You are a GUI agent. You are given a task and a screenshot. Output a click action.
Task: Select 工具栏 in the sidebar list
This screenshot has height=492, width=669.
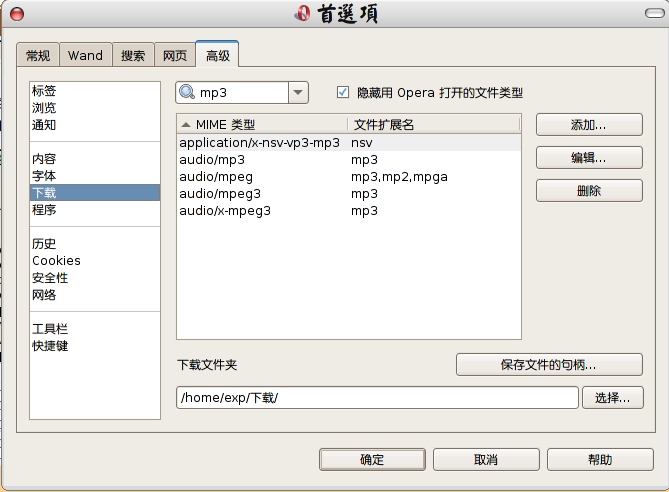[95, 329]
